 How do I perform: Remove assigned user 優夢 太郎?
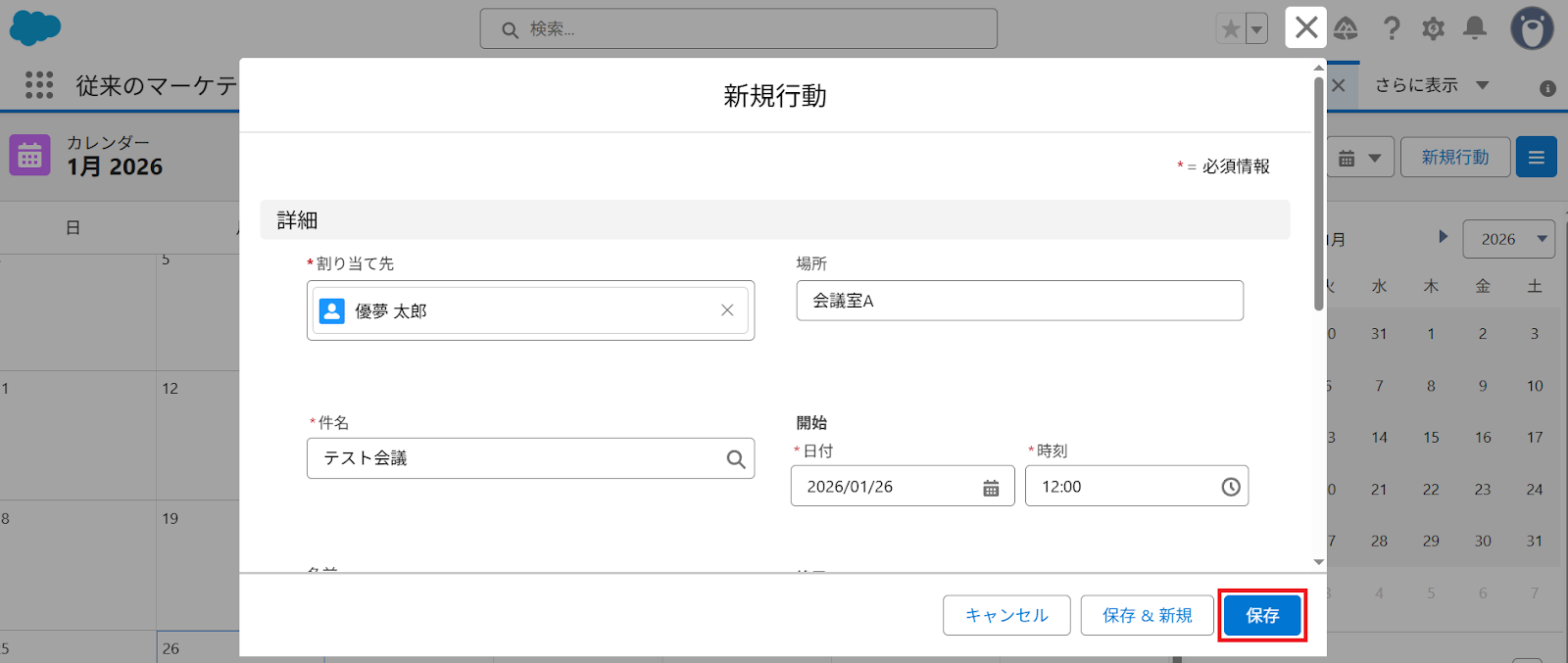(727, 310)
